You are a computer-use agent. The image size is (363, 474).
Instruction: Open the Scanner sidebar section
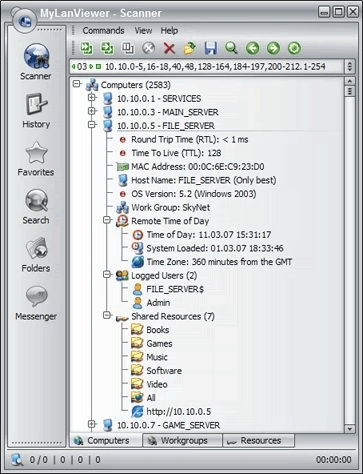36,62
